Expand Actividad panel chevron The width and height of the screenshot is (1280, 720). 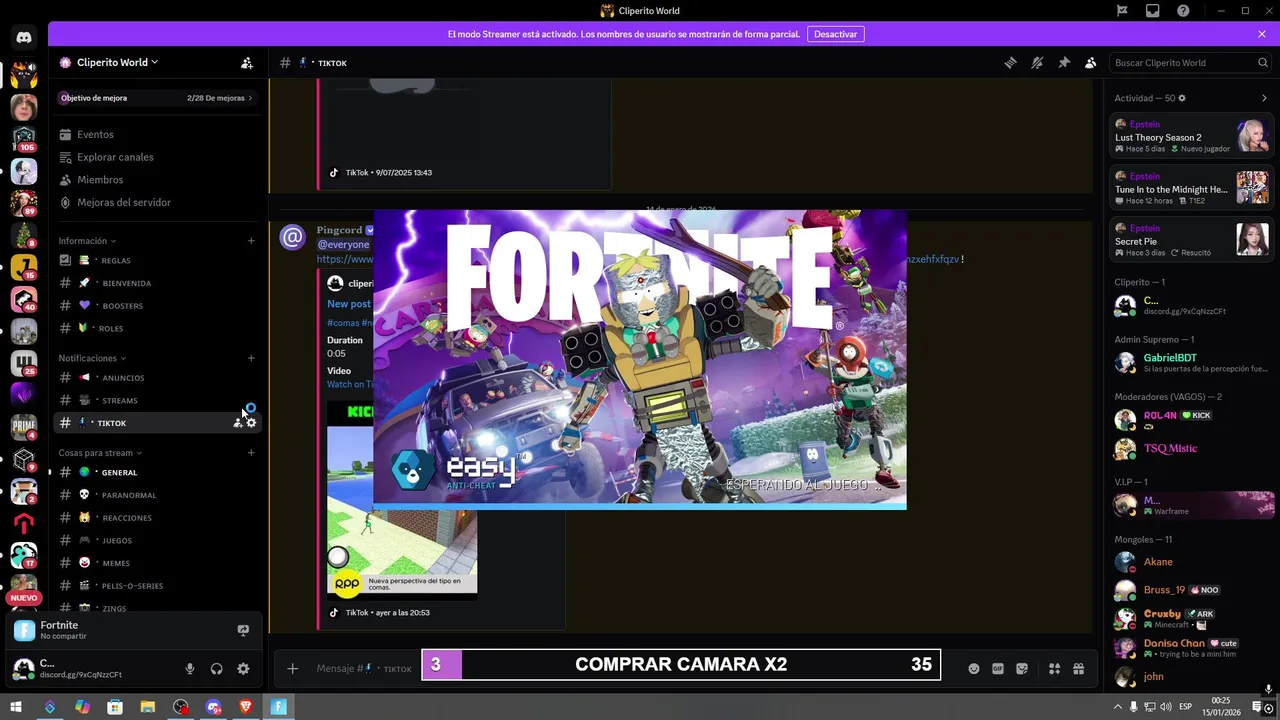[x=1264, y=98]
